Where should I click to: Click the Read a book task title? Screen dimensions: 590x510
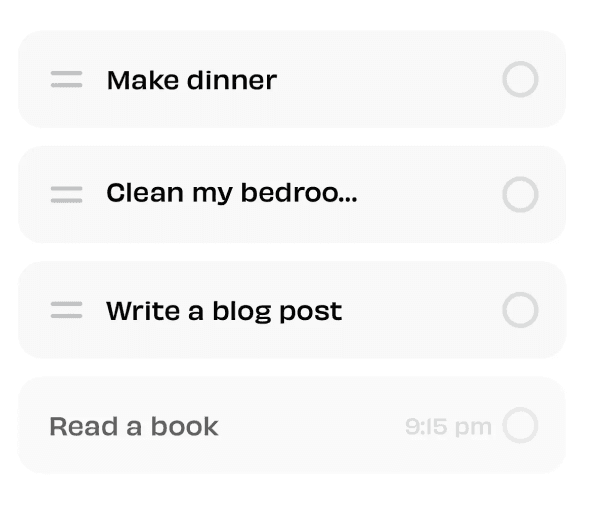pos(134,426)
